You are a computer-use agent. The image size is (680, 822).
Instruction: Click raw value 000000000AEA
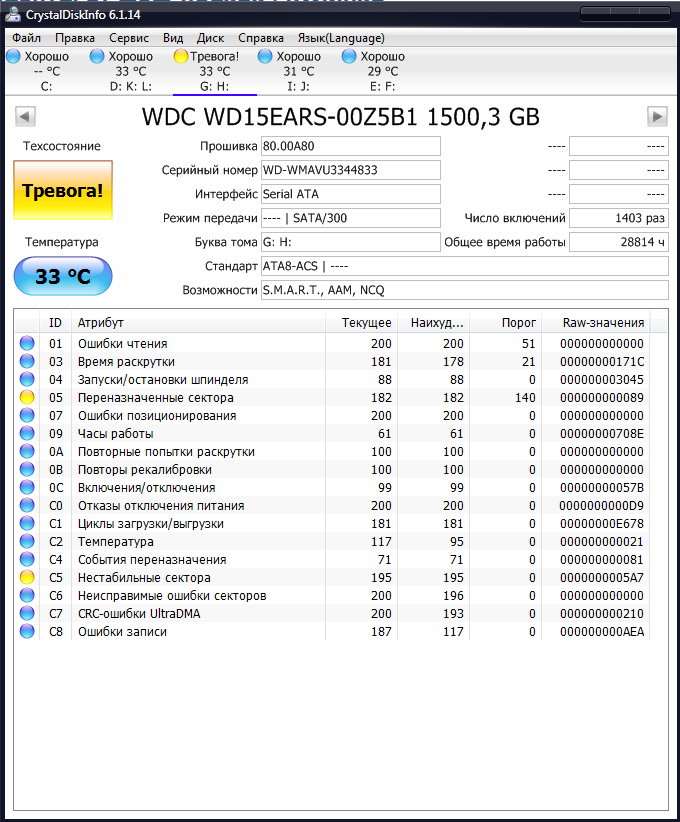pos(602,632)
